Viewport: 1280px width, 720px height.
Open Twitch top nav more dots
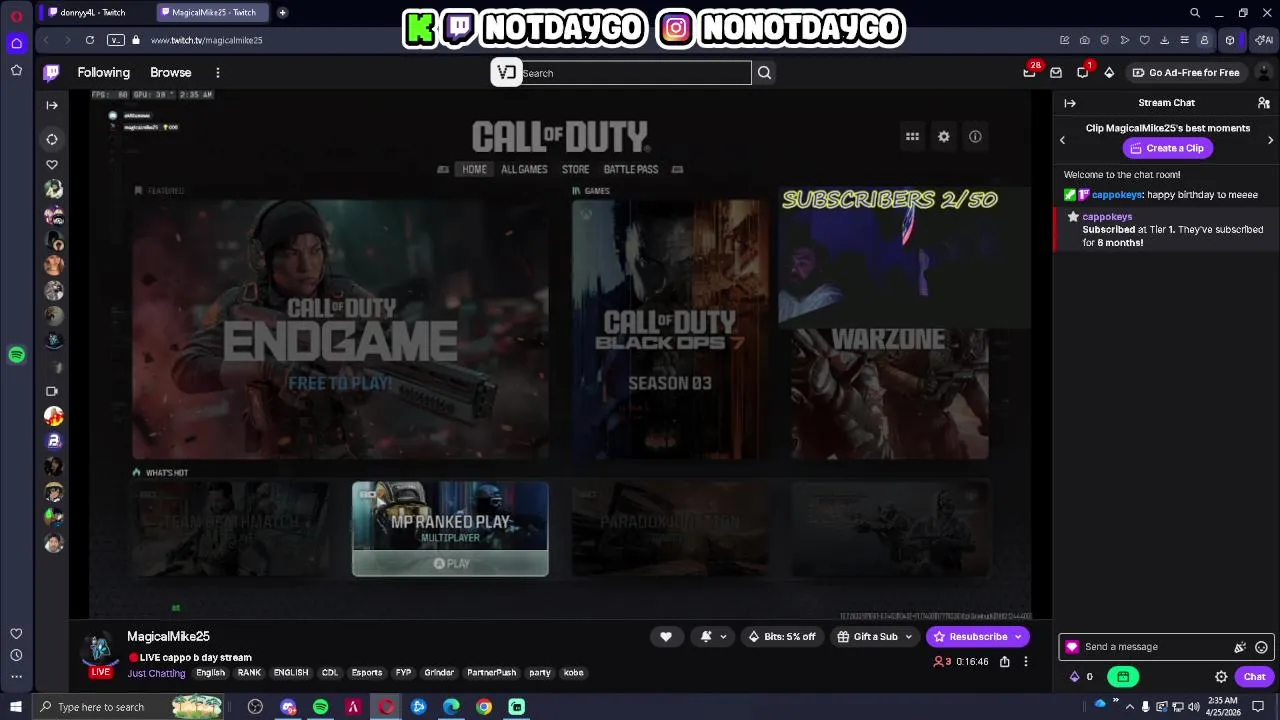tap(218, 72)
